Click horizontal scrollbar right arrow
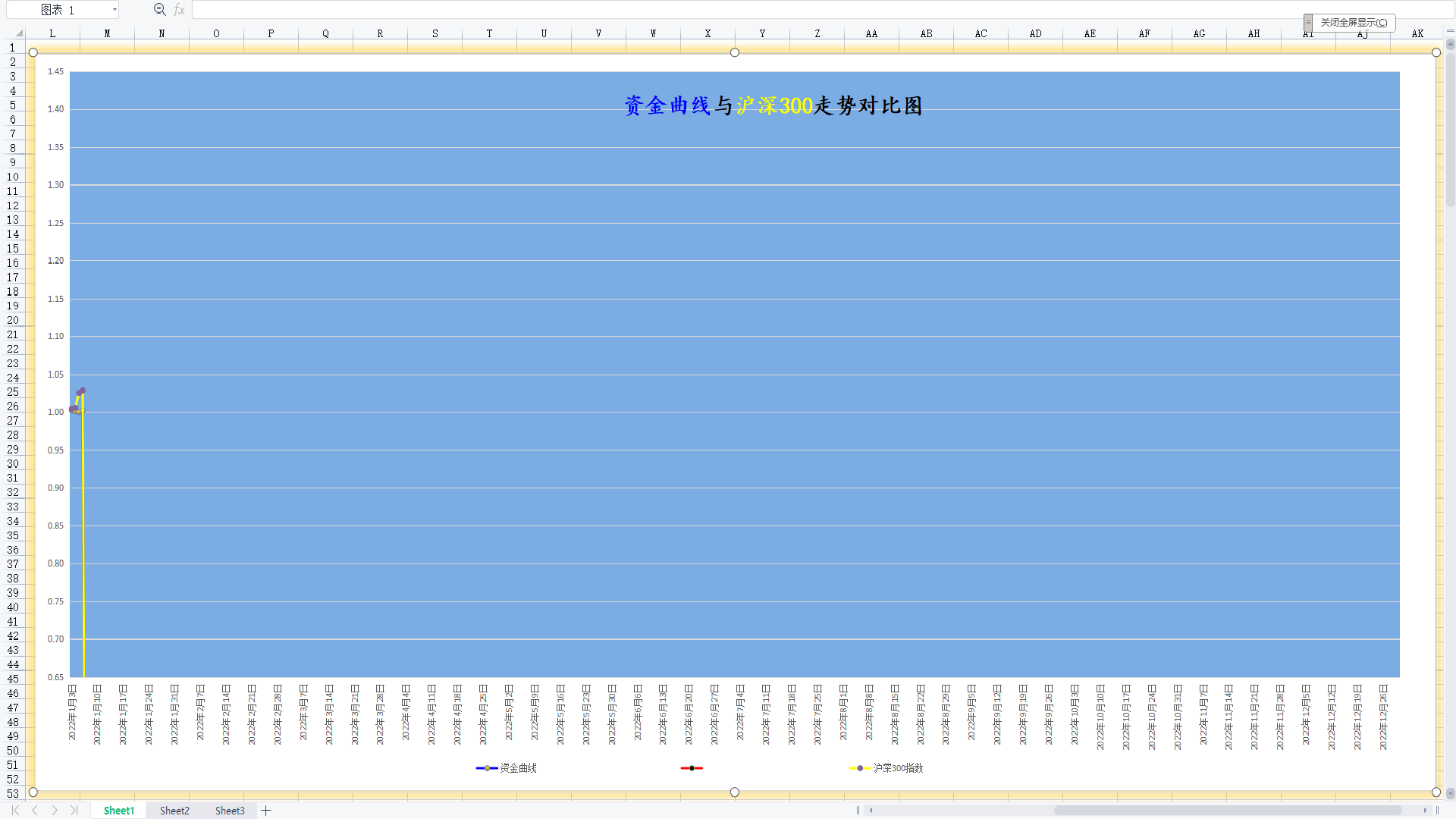The height and width of the screenshot is (819, 1456). pyautogui.click(x=1425, y=811)
